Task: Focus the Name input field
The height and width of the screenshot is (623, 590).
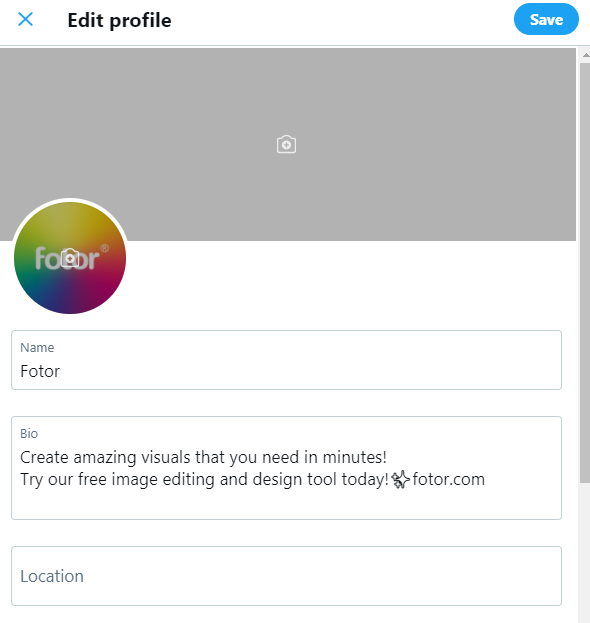Action: coord(286,360)
